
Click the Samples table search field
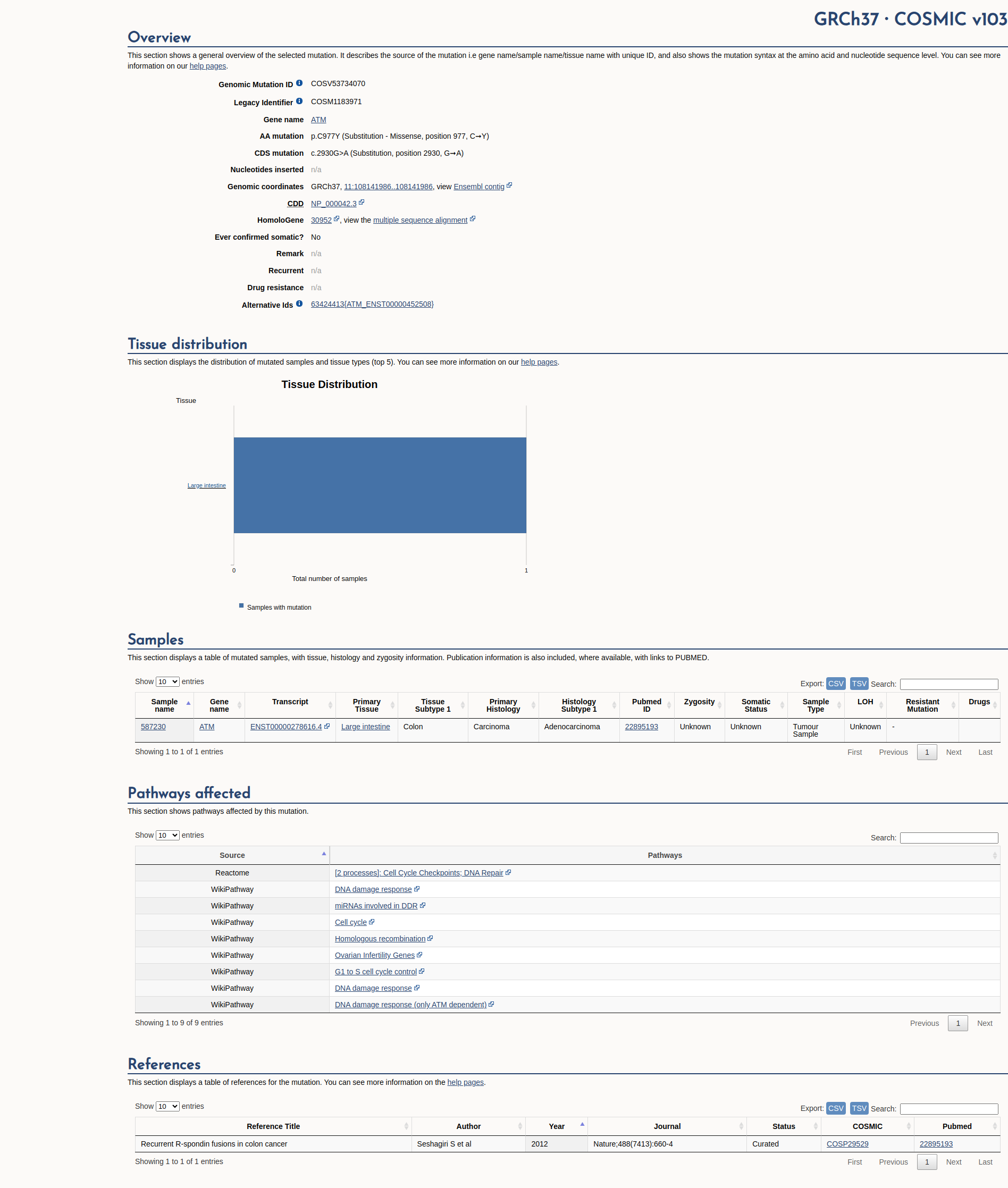pos(948,684)
